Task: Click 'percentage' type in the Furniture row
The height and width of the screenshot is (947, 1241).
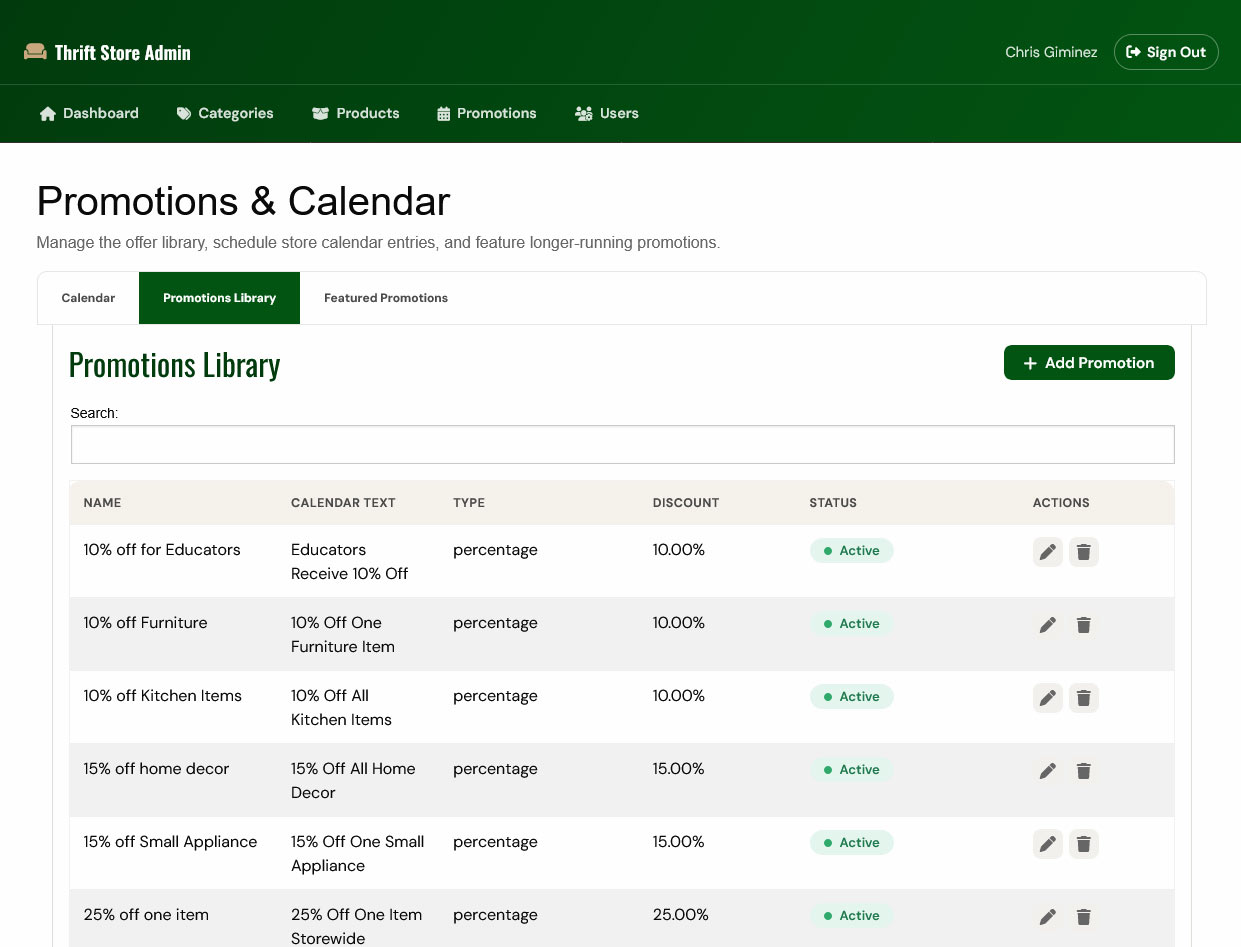Action: click(x=495, y=623)
